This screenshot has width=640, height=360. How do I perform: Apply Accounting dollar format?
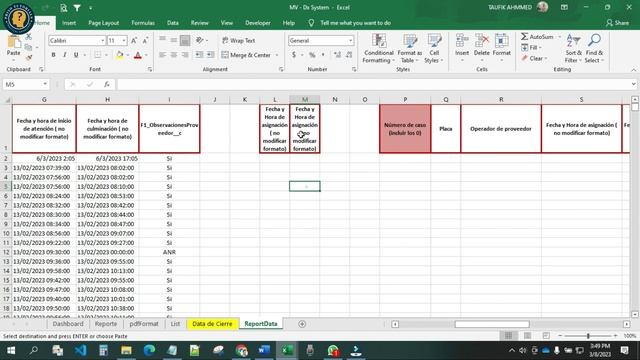(294, 55)
